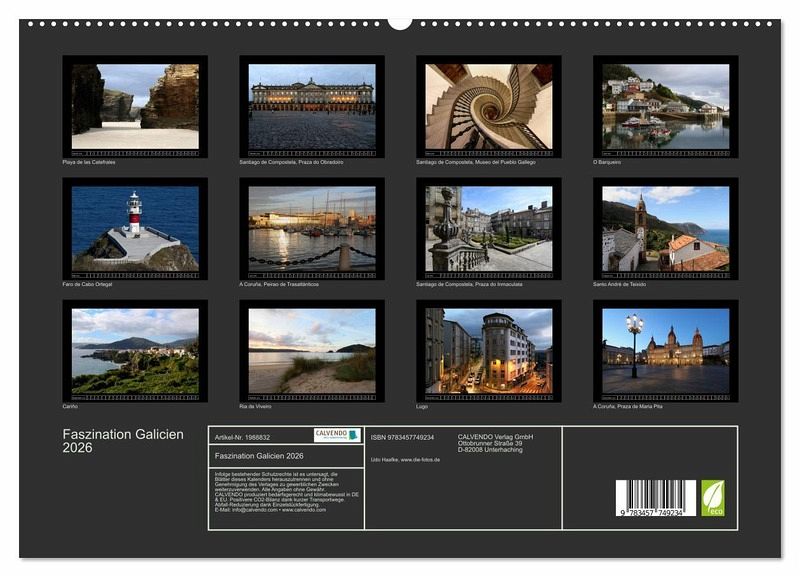Open the Playa de las Catedrales photo
The width and height of the screenshot is (800, 577).
(135, 106)
